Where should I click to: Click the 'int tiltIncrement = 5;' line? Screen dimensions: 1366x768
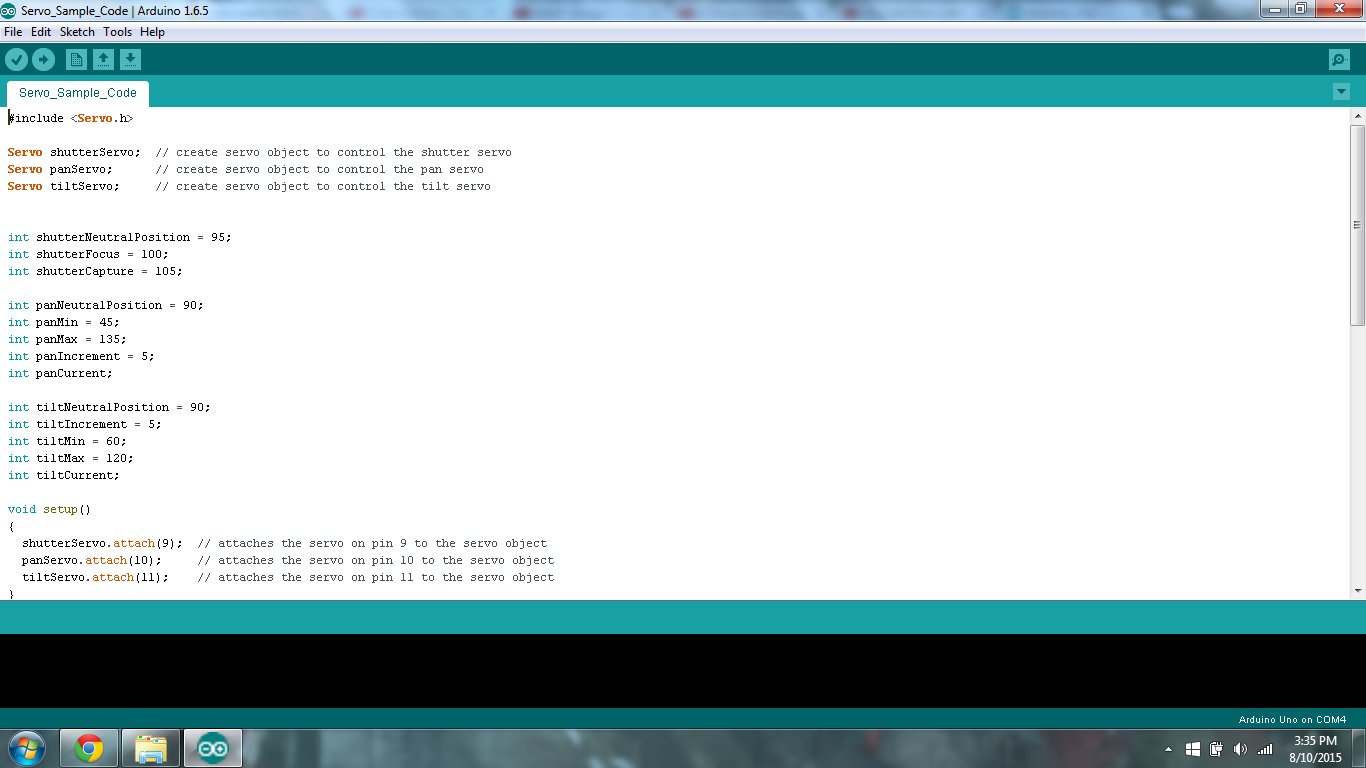(84, 424)
